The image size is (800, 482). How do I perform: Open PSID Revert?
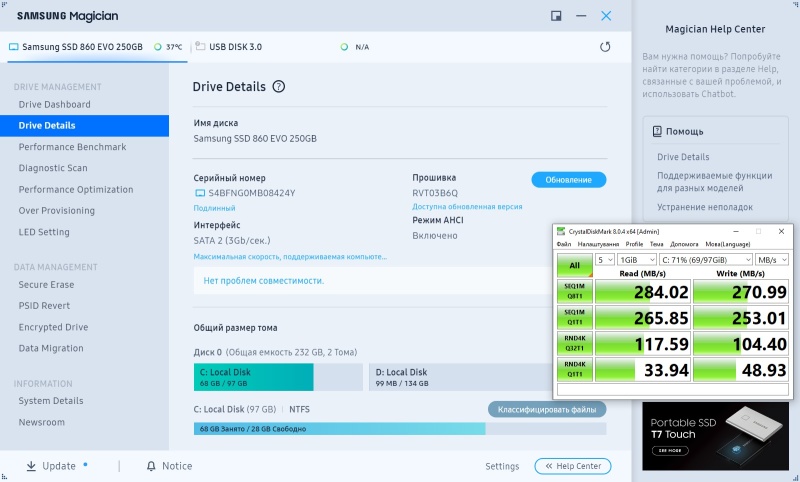[x=44, y=306]
